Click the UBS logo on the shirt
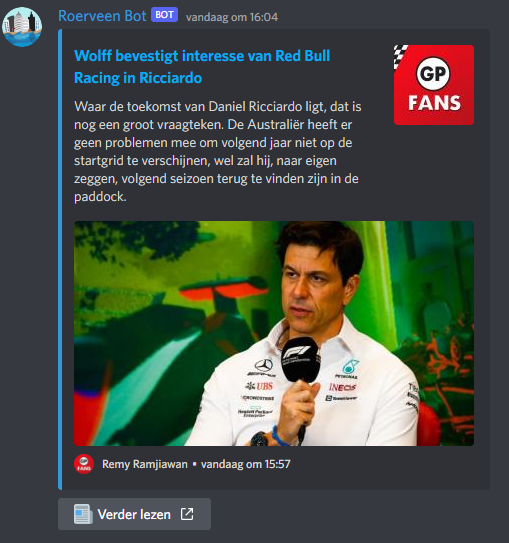The height and width of the screenshot is (543, 509). [259, 386]
